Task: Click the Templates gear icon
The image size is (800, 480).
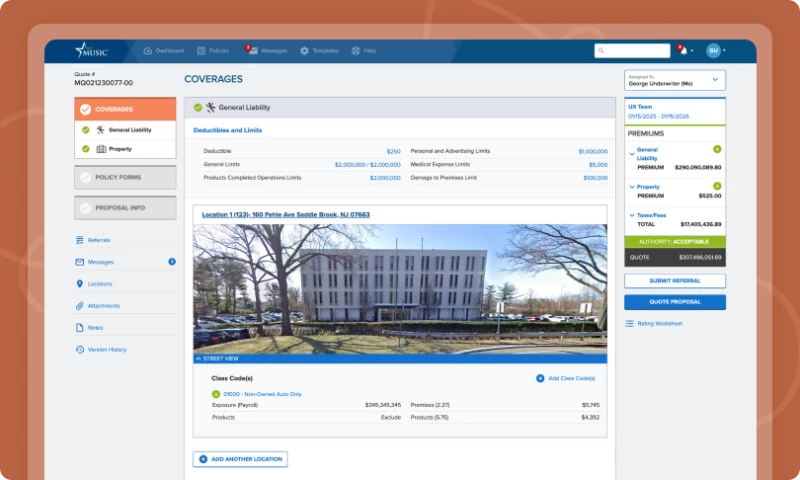Action: 305,51
